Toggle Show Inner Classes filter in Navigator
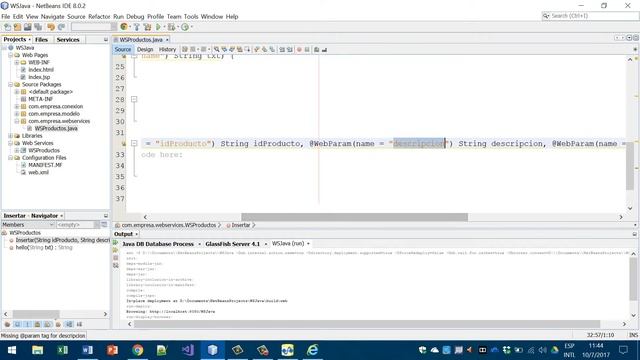 click(48, 324)
